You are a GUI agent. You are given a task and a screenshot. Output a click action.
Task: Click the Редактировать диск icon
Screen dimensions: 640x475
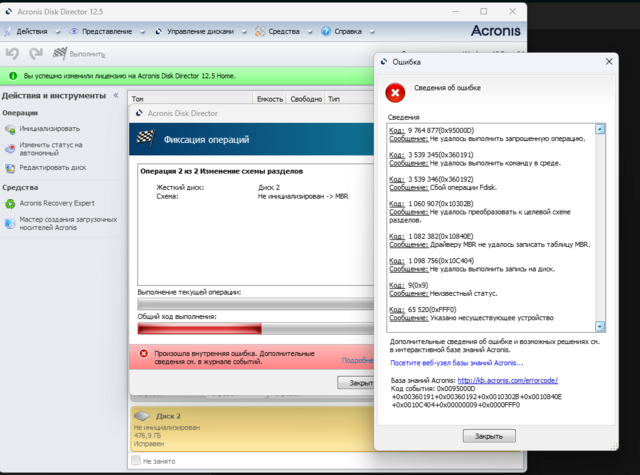[10, 168]
